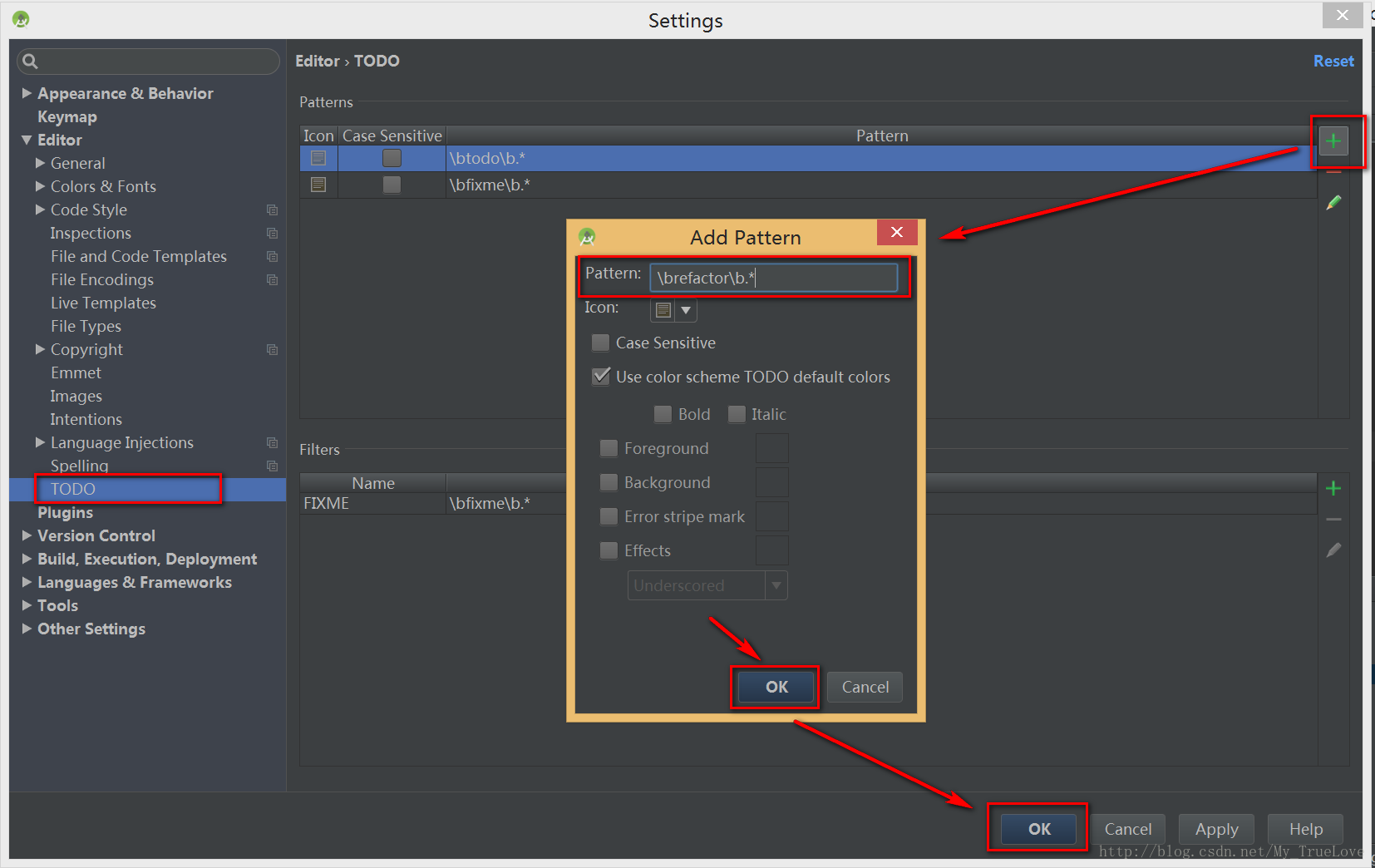
Task: Expand the Code Style node
Action: (x=40, y=210)
